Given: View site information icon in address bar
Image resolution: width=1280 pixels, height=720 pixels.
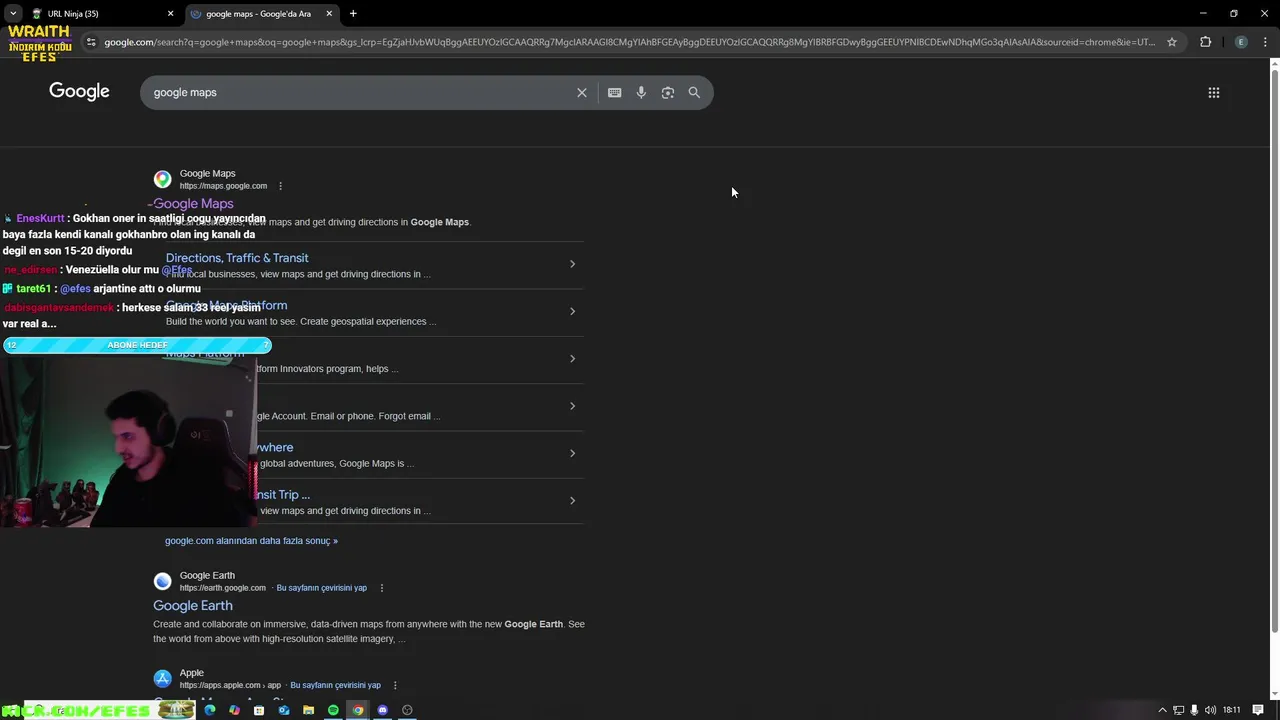Looking at the screenshot, I should pos(91,42).
